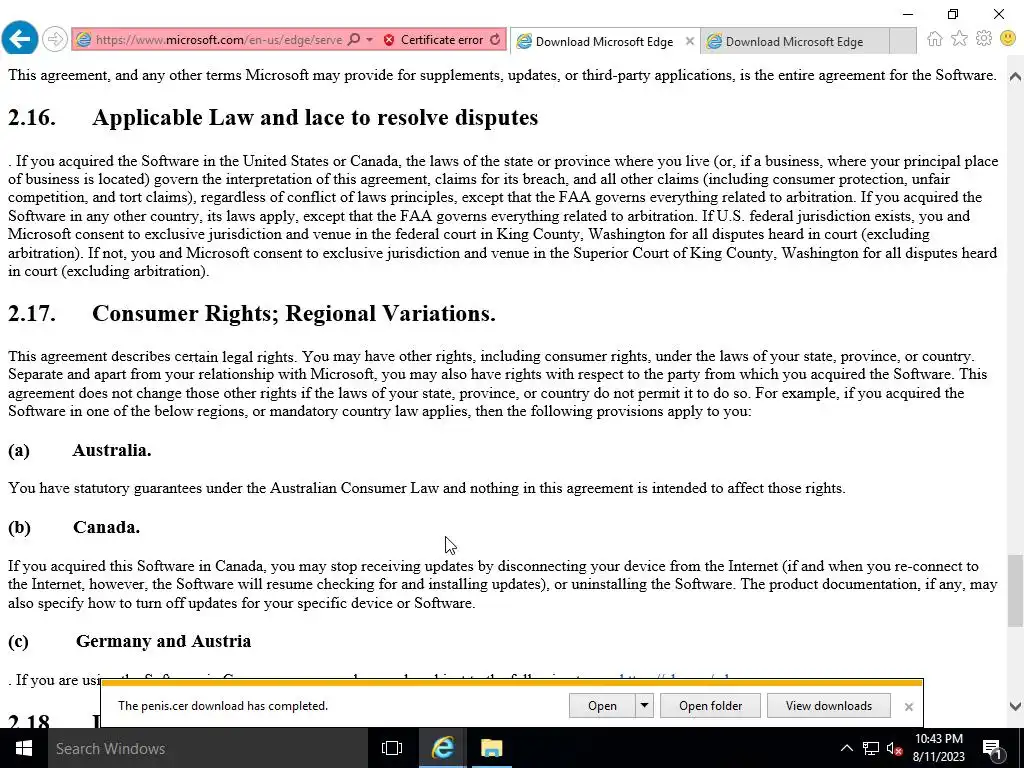Open the Action Center notifications icon
This screenshot has width=1024, height=768.
[x=992, y=749]
